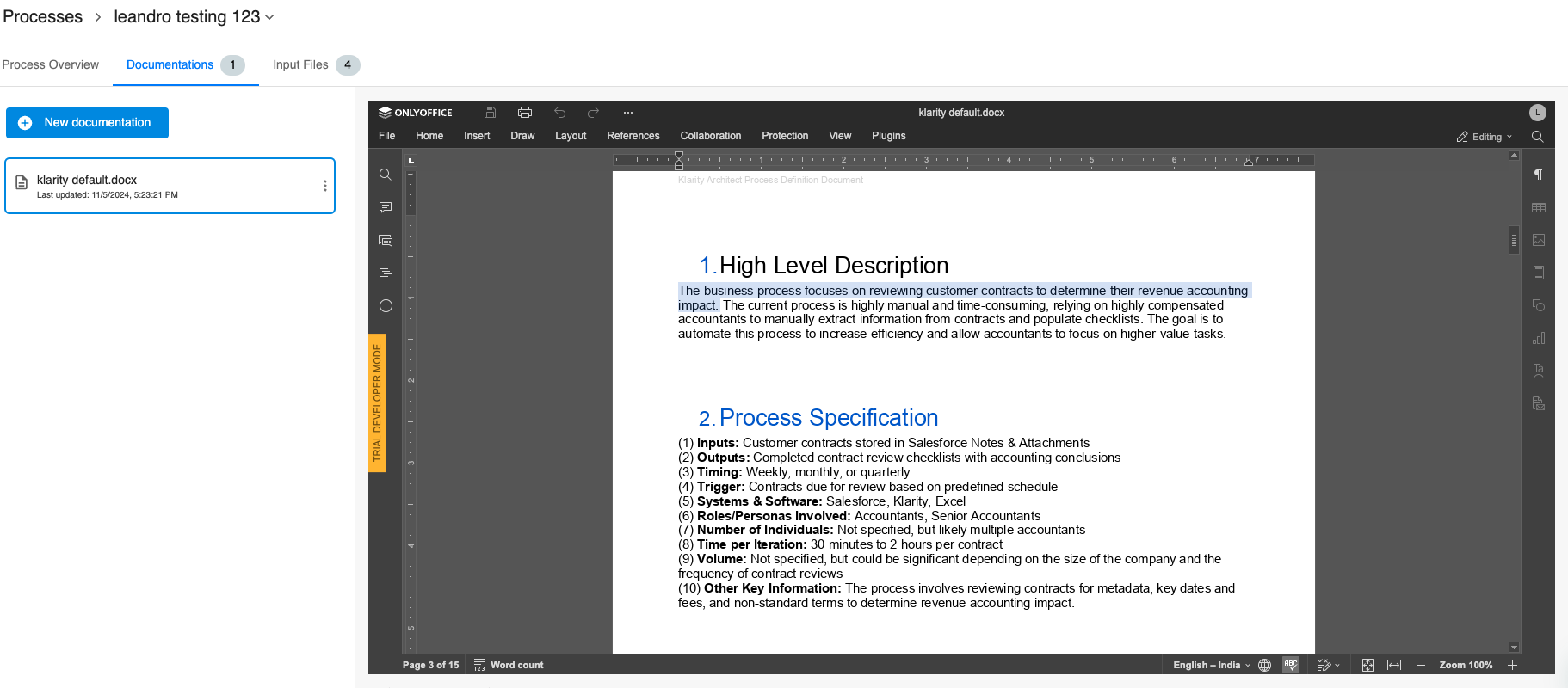
Task: Click the New documentation button
Action: (87, 123)
